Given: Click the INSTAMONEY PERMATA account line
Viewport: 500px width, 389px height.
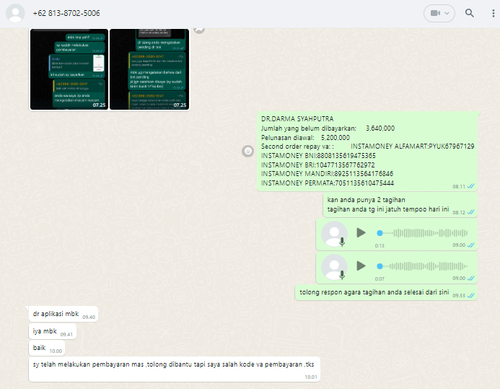Looking at the screenshot, I should click(327, 183).
